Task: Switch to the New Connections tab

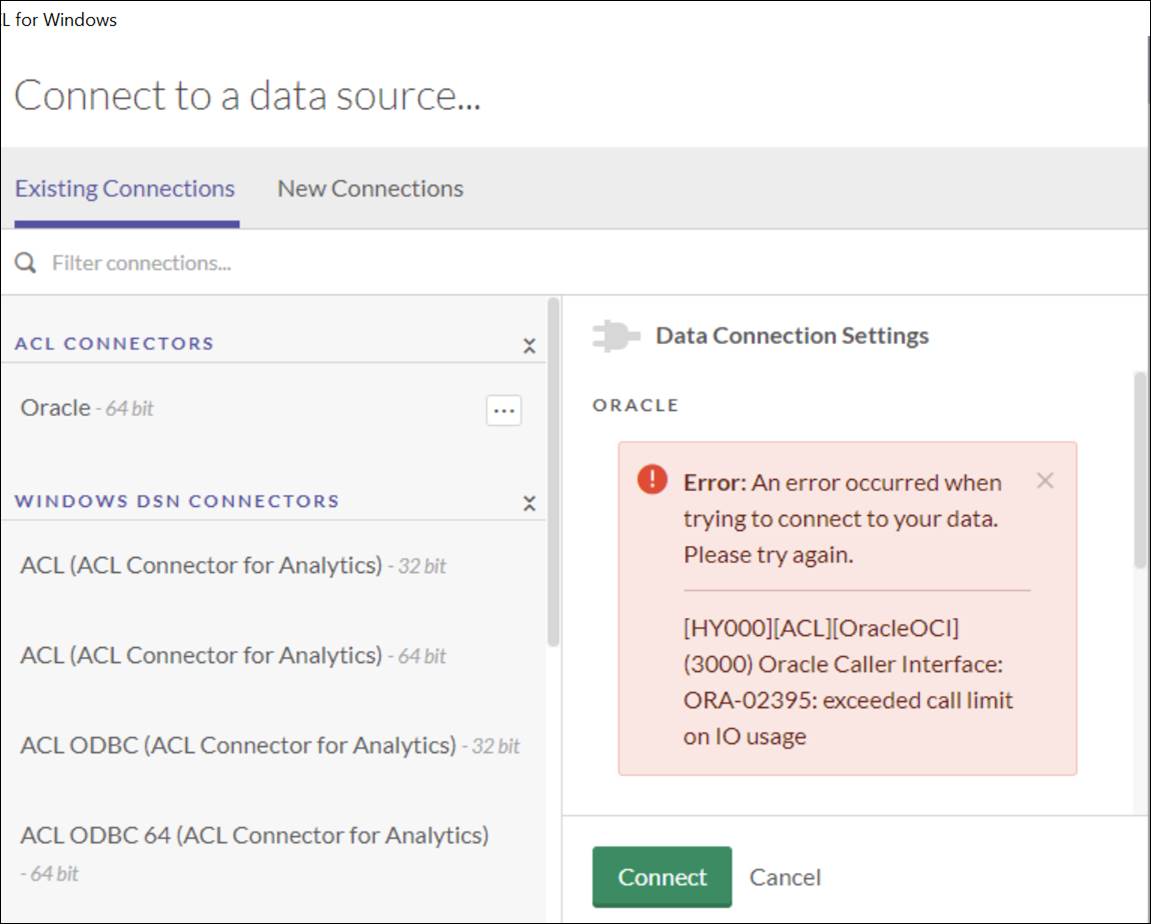Action: (369, 188)
